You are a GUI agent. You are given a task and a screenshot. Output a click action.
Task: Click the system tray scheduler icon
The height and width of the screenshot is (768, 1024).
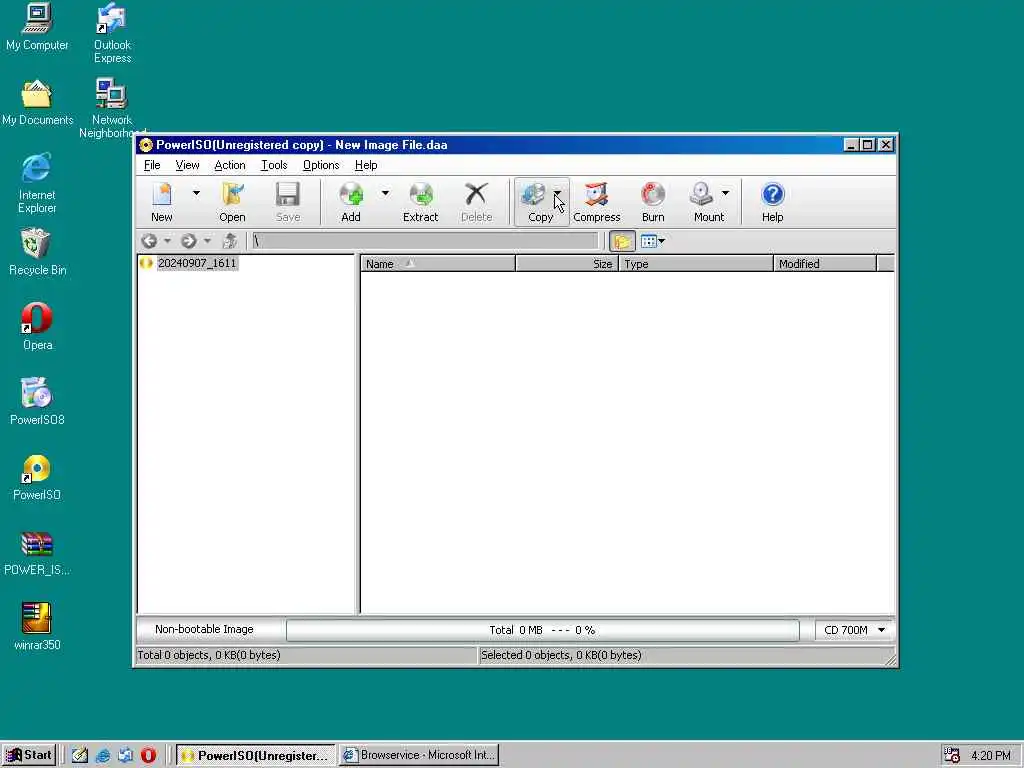pos(952,755)
